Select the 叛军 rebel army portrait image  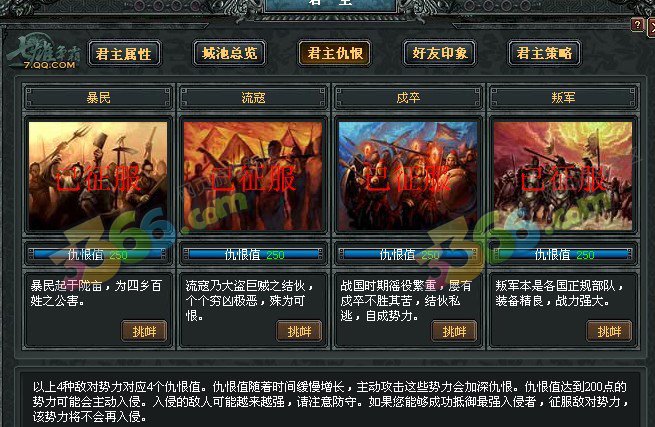click(563, 175)
